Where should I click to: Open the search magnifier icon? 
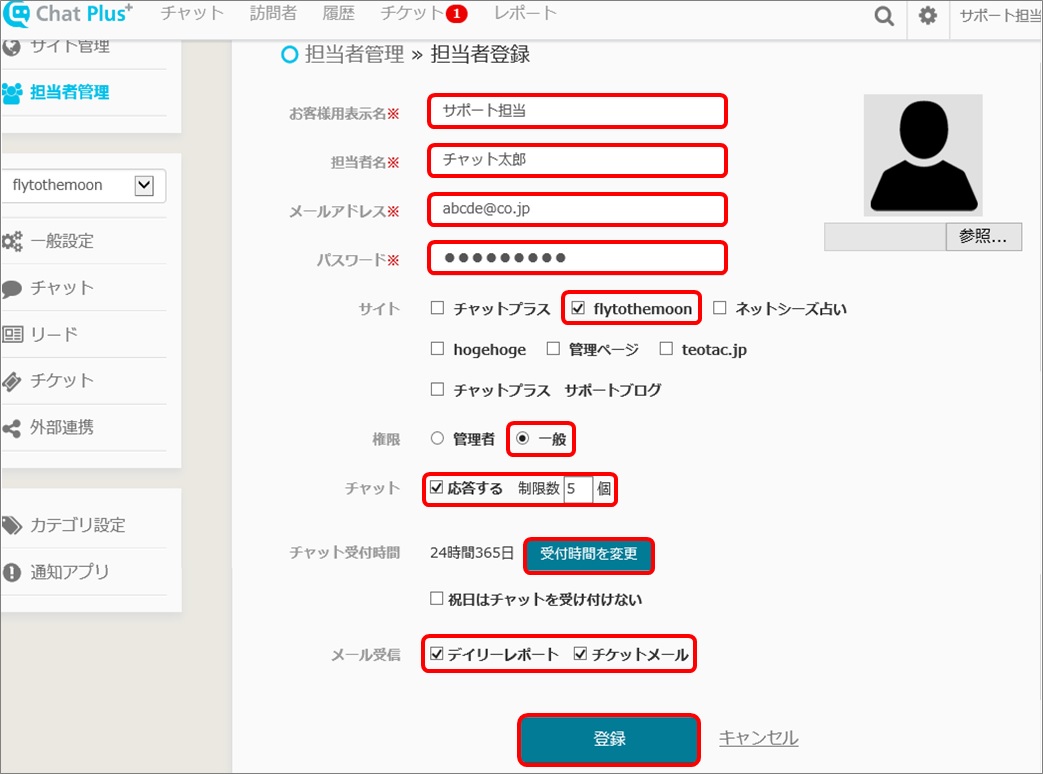(884, 15)
